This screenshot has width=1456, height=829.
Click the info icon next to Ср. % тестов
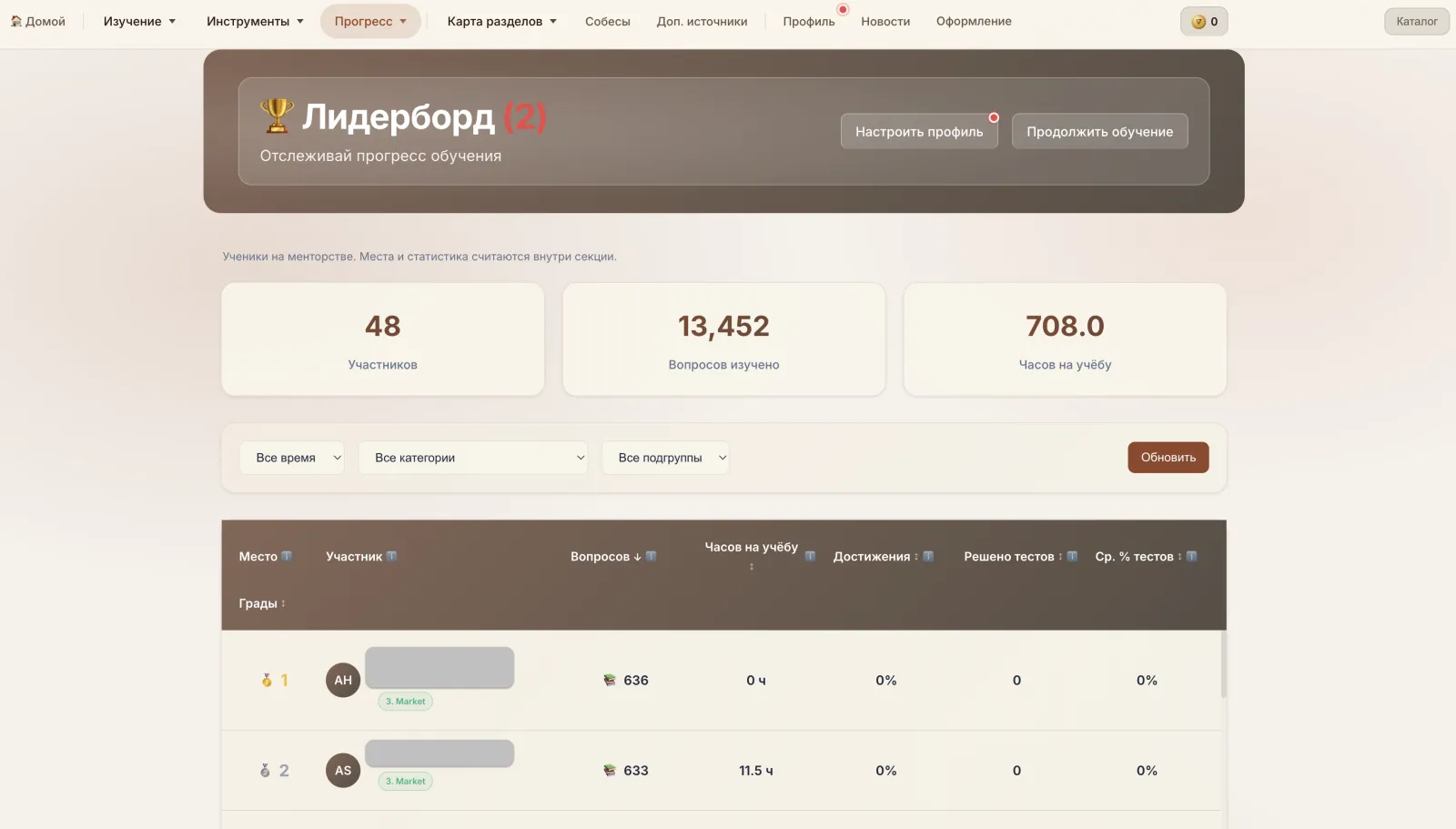click(x=1191, y=556)
